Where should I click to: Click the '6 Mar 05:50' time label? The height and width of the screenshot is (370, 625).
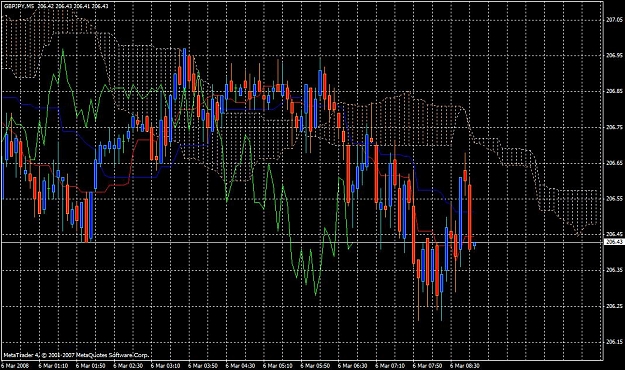click(x=315, y=366)
